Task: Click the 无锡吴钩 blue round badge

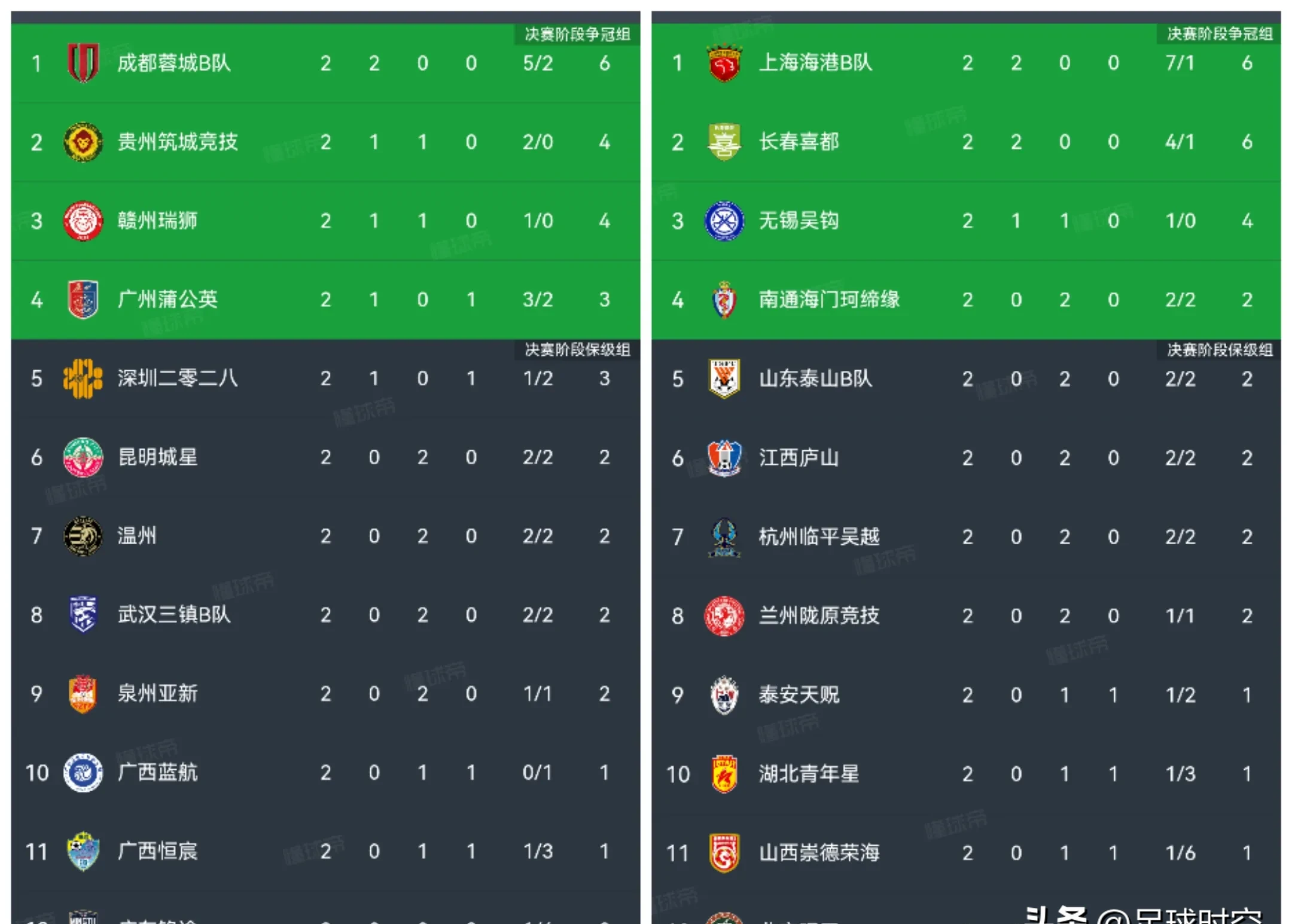Action: pyautogui.click(x=724, y=221)
